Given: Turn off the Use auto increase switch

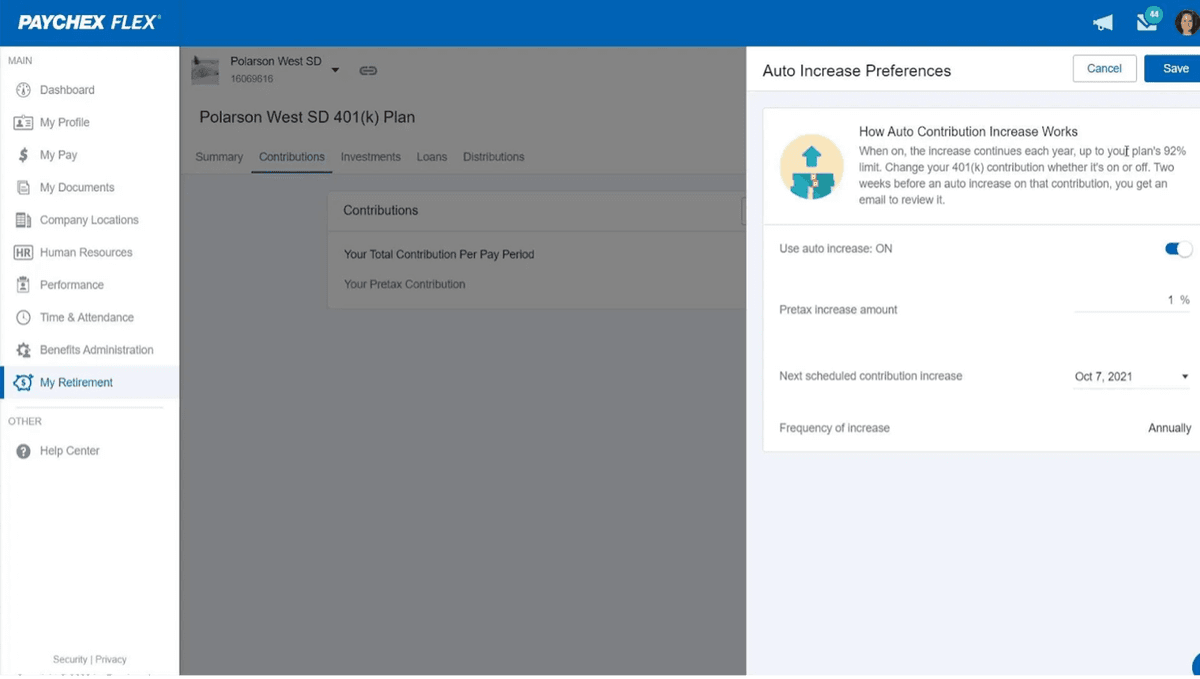Looking at the screenshot, I should pyautogui.click(x=1178, y=249).
